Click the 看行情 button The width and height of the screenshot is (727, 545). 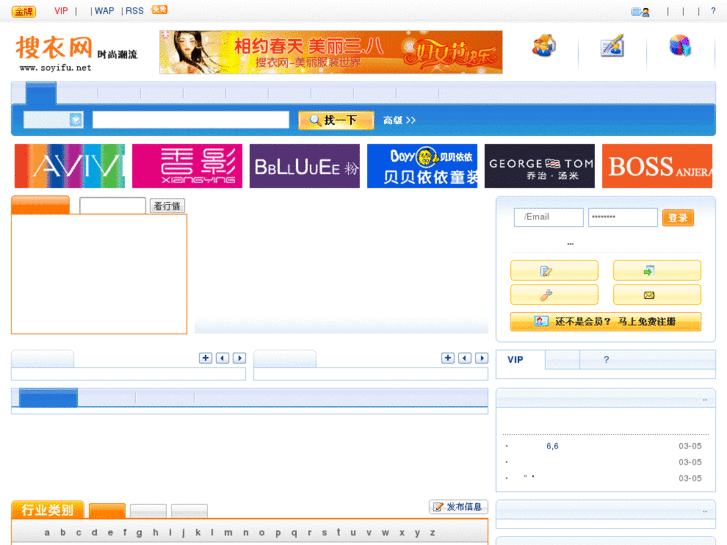coord(167,206)
